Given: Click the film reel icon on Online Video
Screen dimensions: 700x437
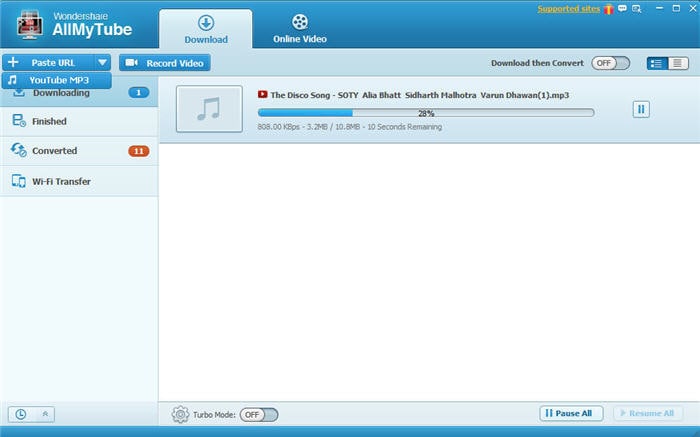Looking at the screenshot, I should [300, 22].
